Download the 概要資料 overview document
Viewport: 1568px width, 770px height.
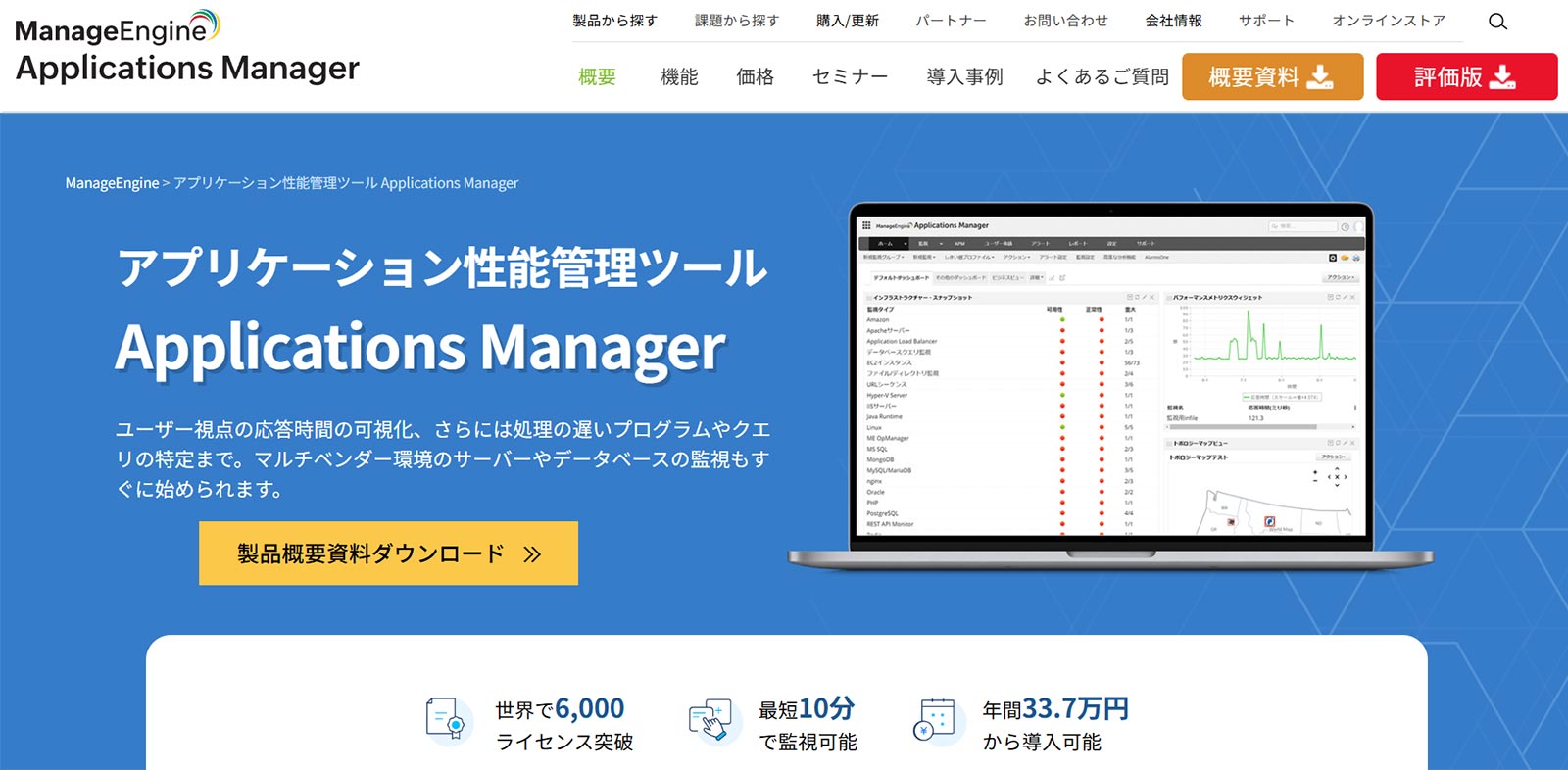coord(1272,76)
